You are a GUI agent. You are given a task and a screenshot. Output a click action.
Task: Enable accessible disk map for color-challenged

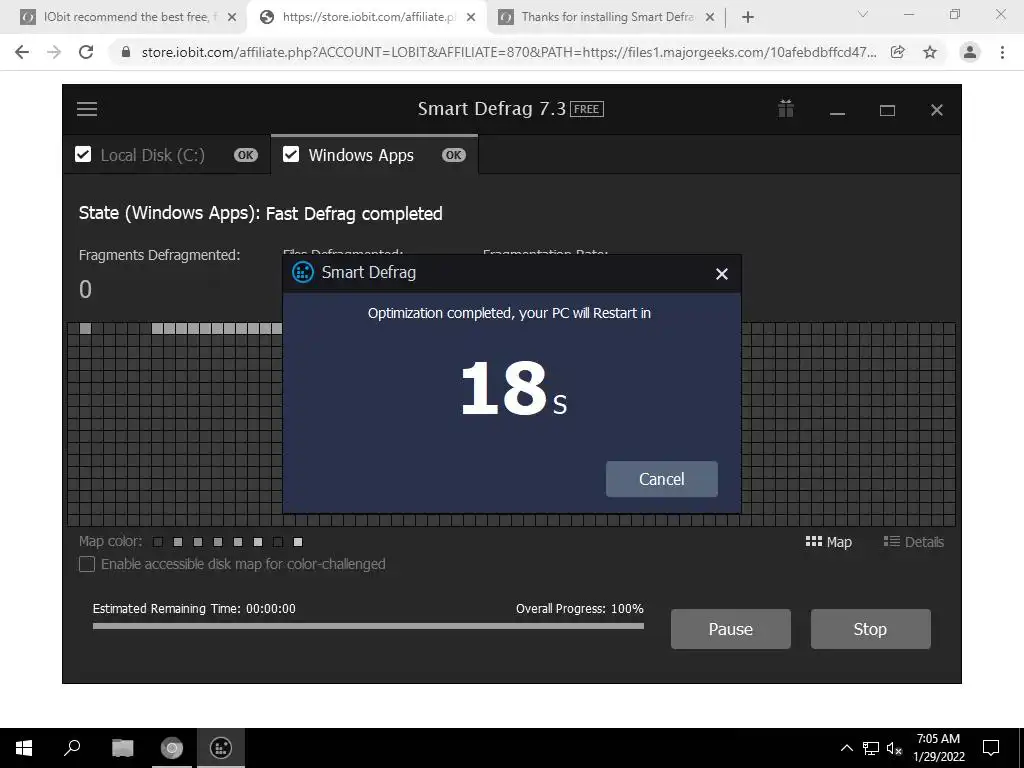tap(87, 564)
